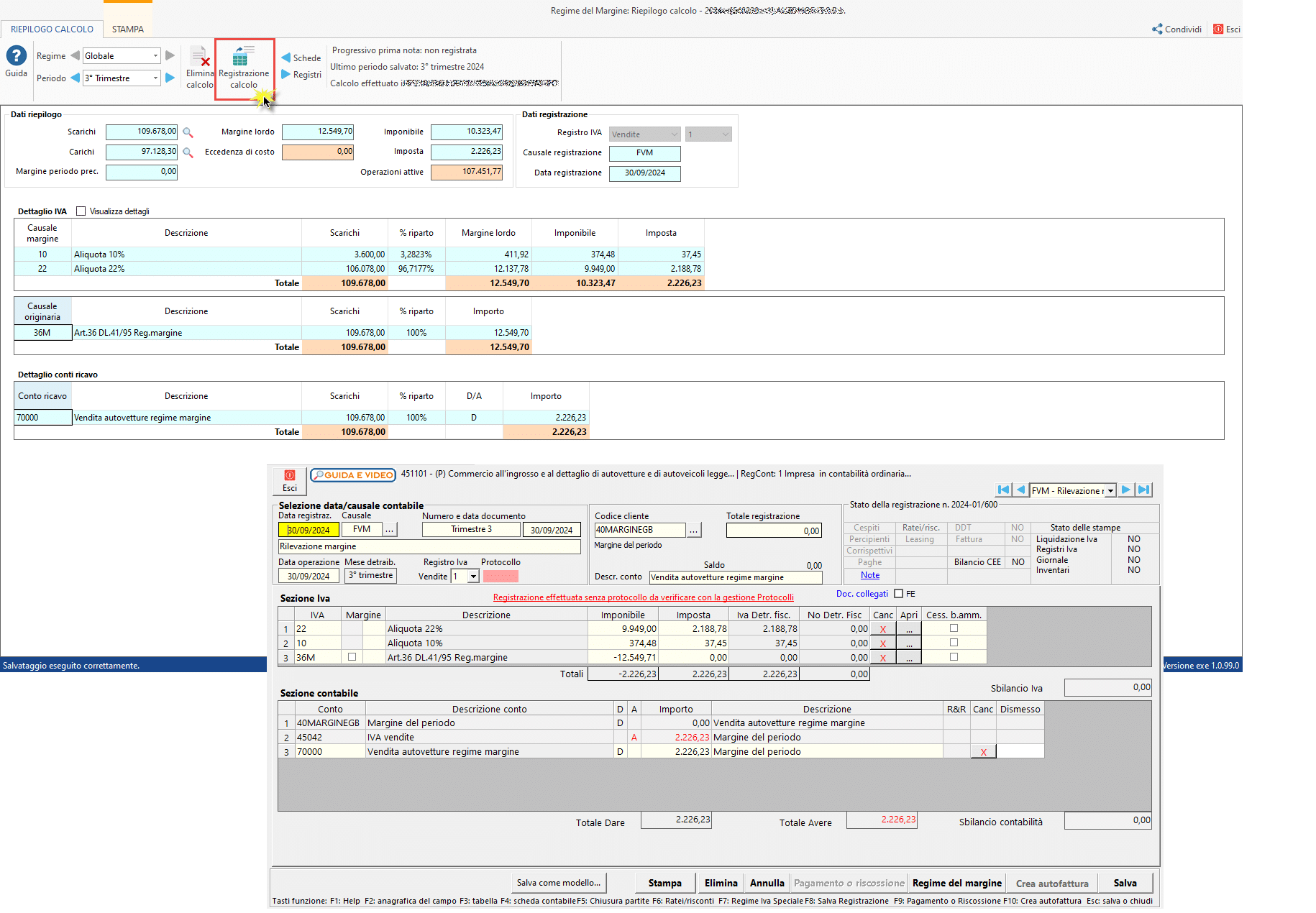Open Doc. collegati link
This screenshot has height=913, width=1316.
click(862, 594)
